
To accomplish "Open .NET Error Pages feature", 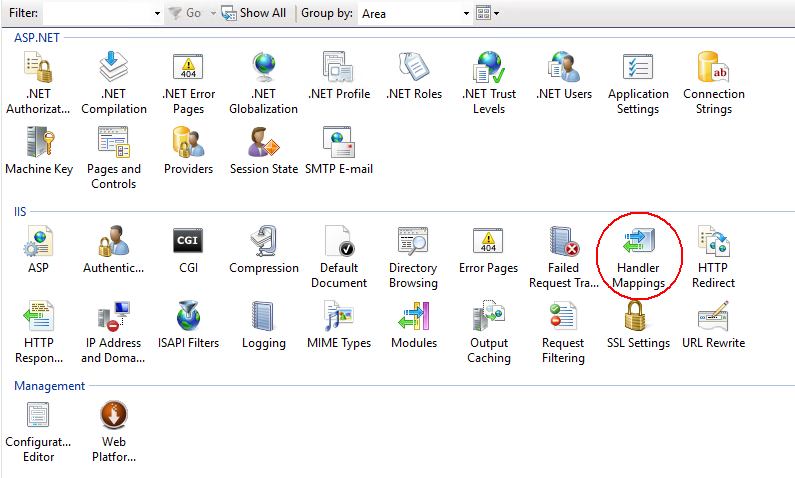I will point(189,83).
